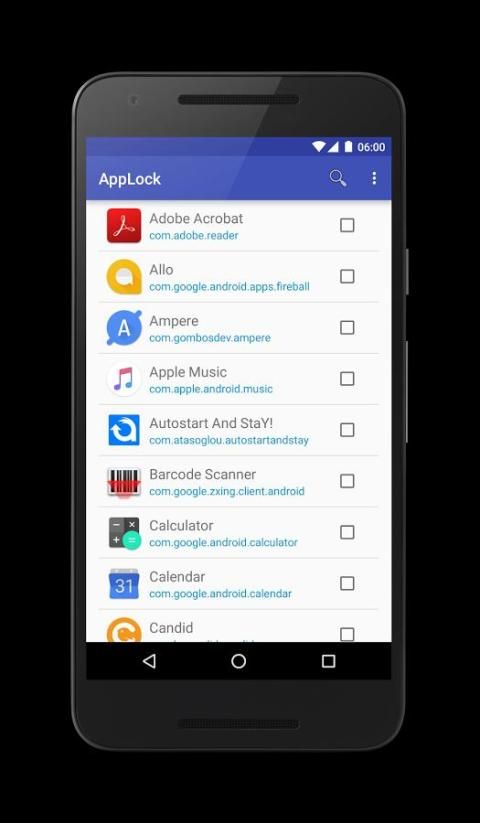Open the search magnifier icon in AppLock
The width and height of the screenshot is (480, 823).
click(337, 178)
